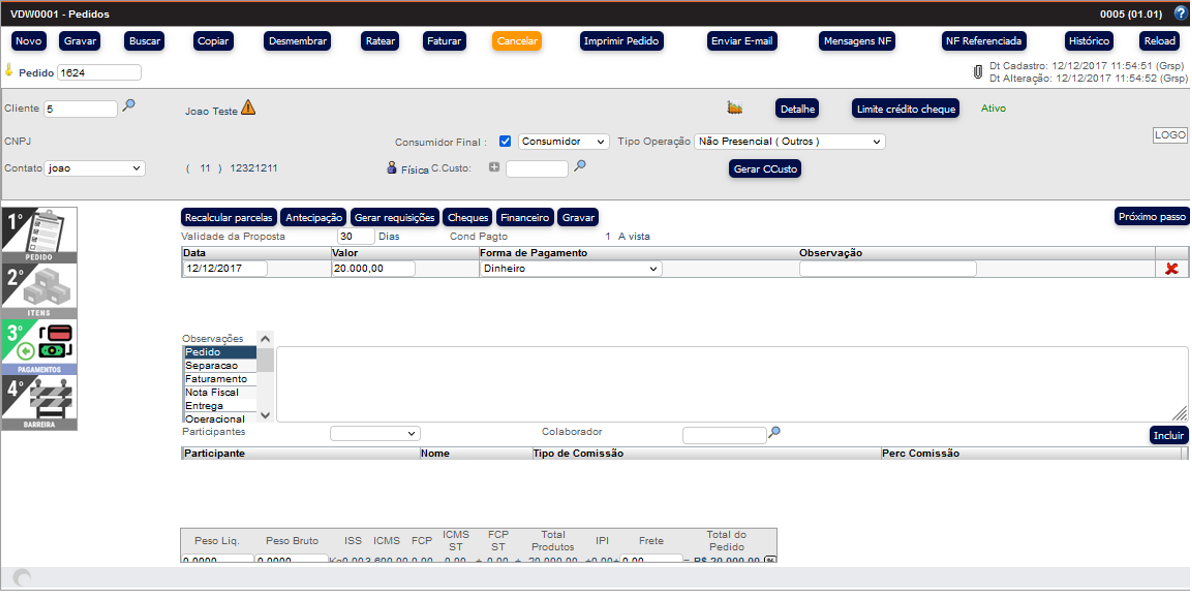The width and height of the screenshot is (1192, 592).
Task: Select Nota Fiscal in the Observações list
Action: coord(212,393)
